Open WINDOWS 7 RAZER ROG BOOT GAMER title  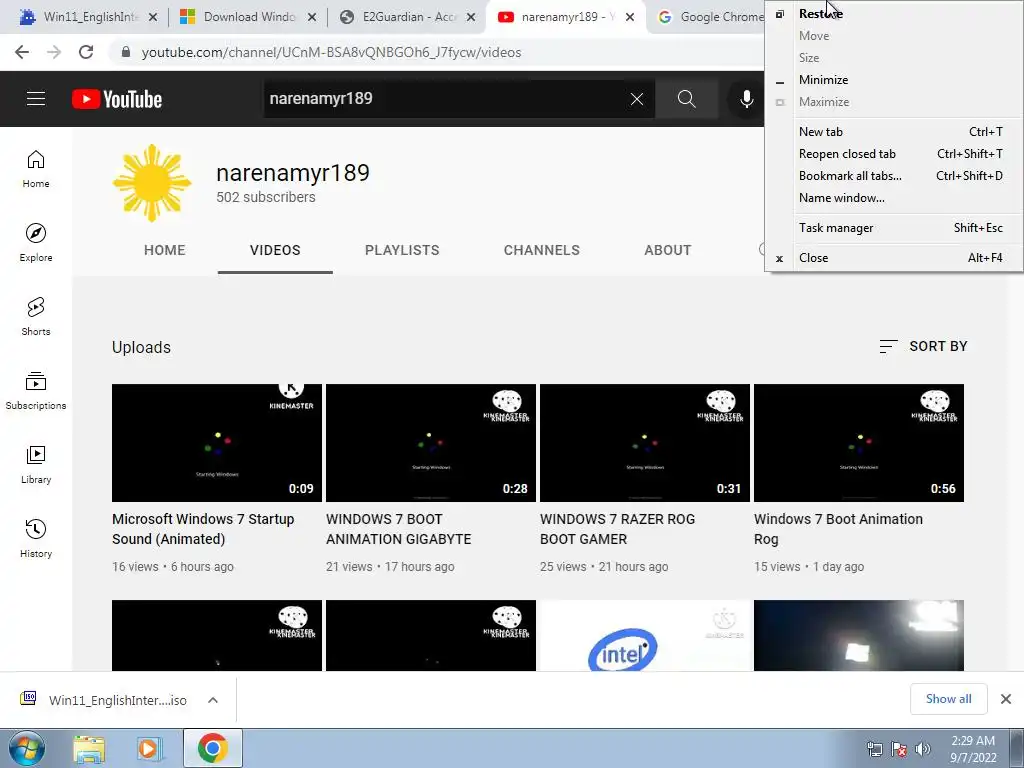click(617, 529)
